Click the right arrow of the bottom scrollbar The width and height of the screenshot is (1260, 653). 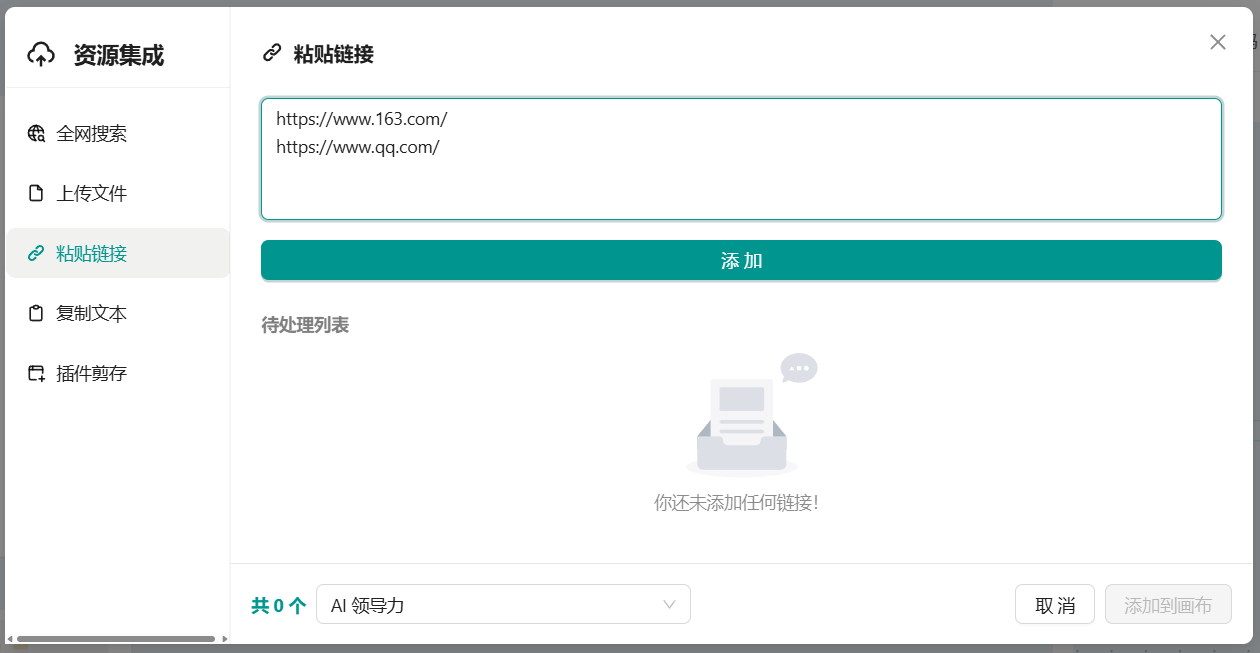[225, 639]
